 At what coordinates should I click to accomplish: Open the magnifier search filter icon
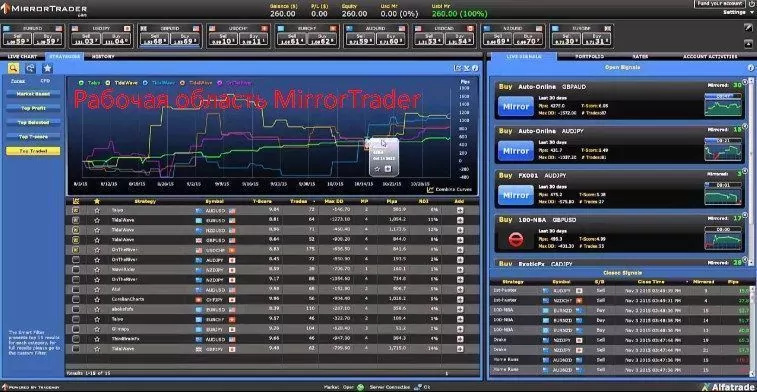13,68
